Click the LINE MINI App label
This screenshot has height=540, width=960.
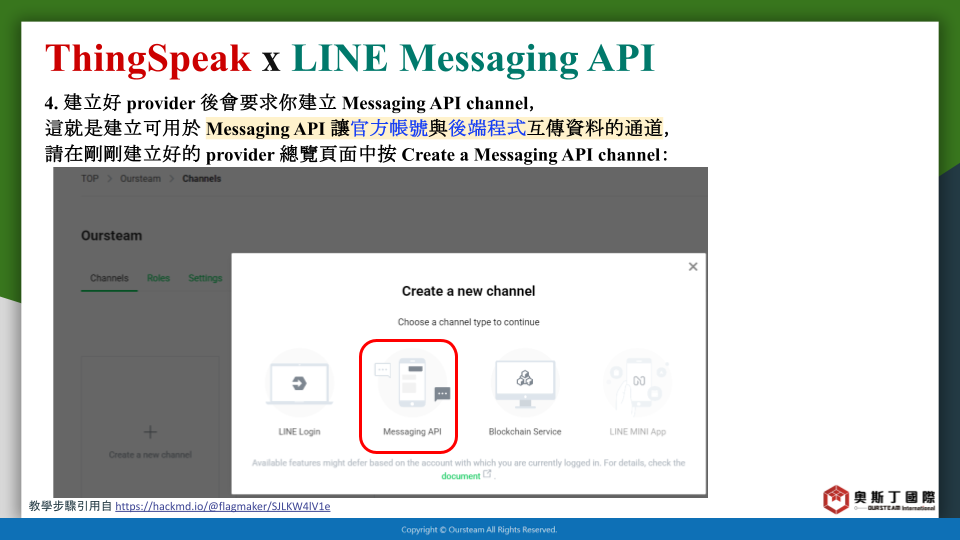tap(637, 432)
